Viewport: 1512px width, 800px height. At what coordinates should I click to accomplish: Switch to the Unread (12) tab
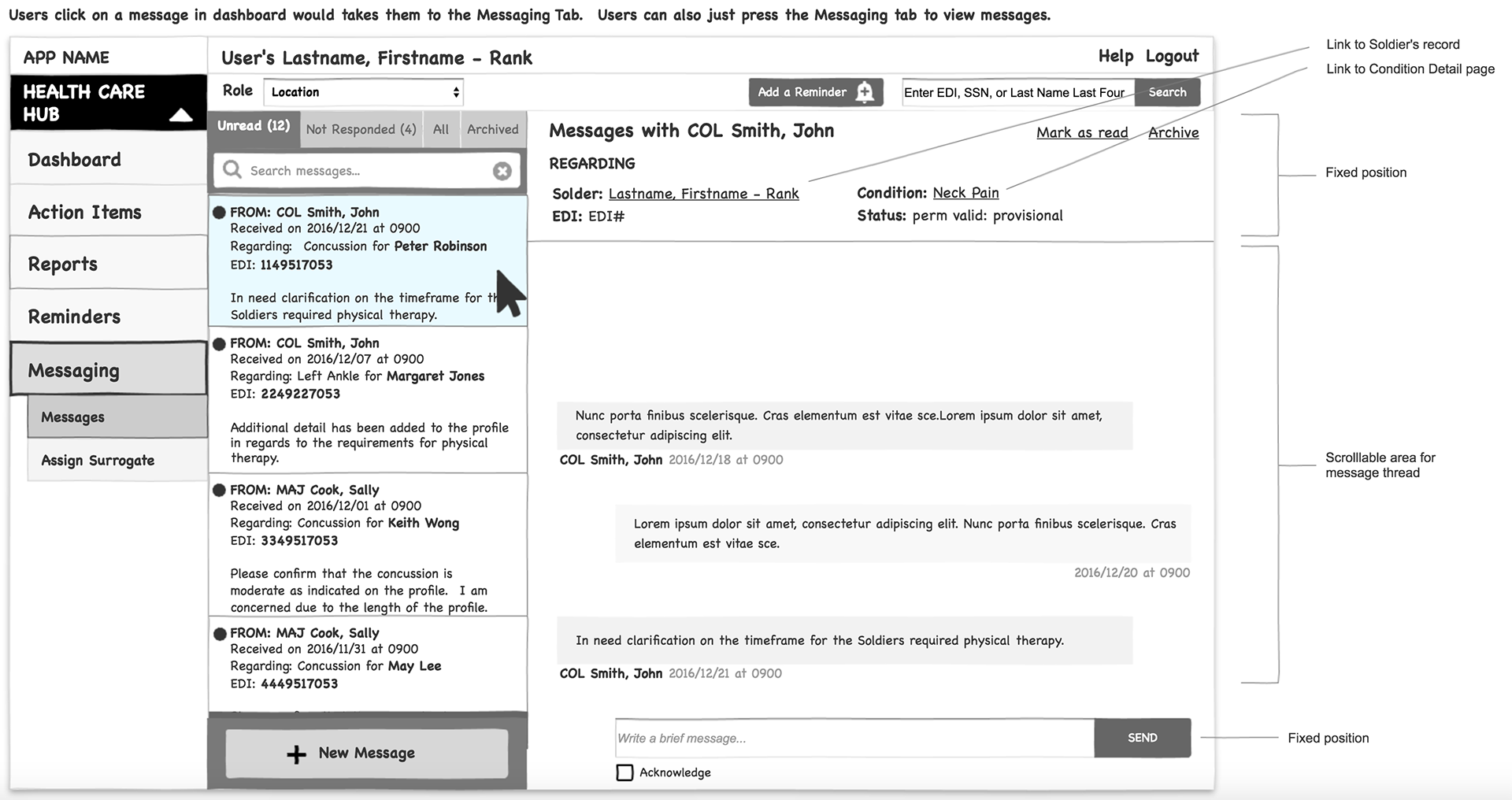[x=254, y=127]
